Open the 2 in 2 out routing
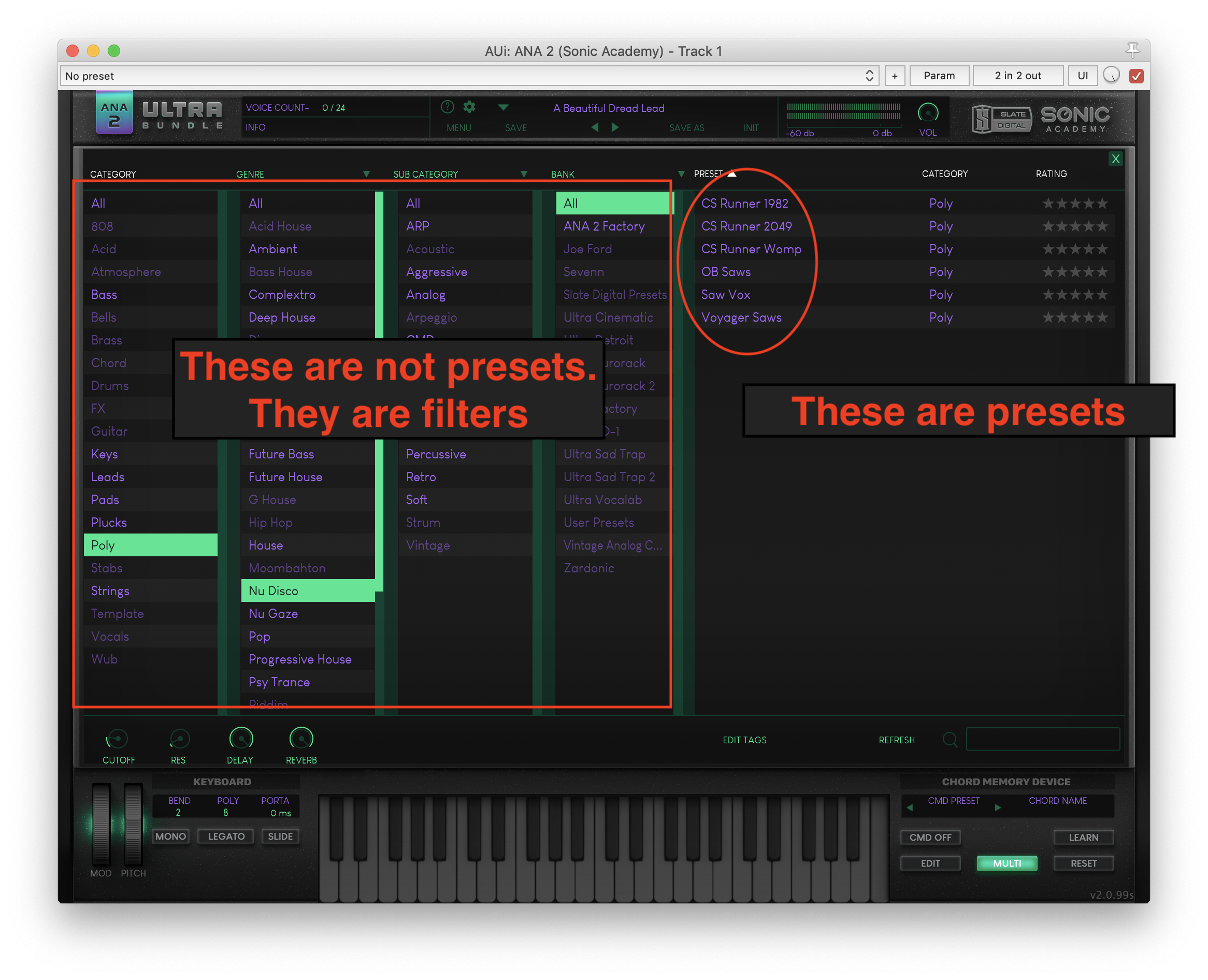 pyautogui.click(x=1018, y=76)
